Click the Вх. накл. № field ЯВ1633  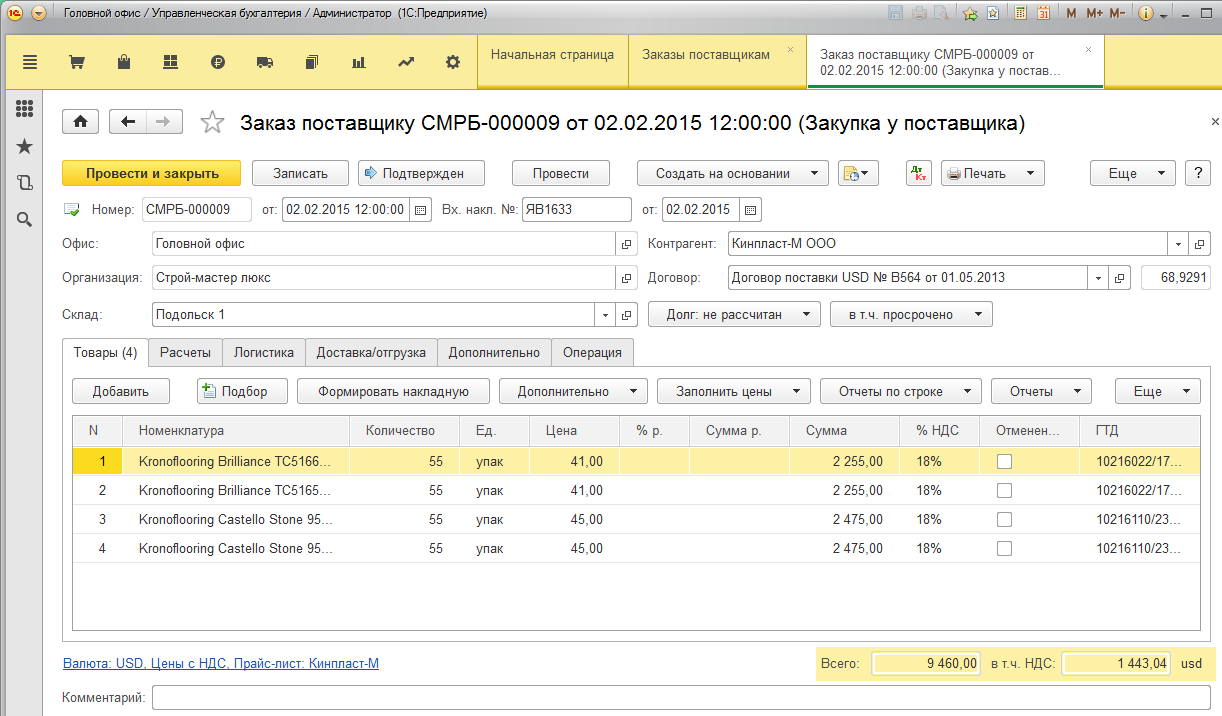pyautogui.click(x=576, y=210)
